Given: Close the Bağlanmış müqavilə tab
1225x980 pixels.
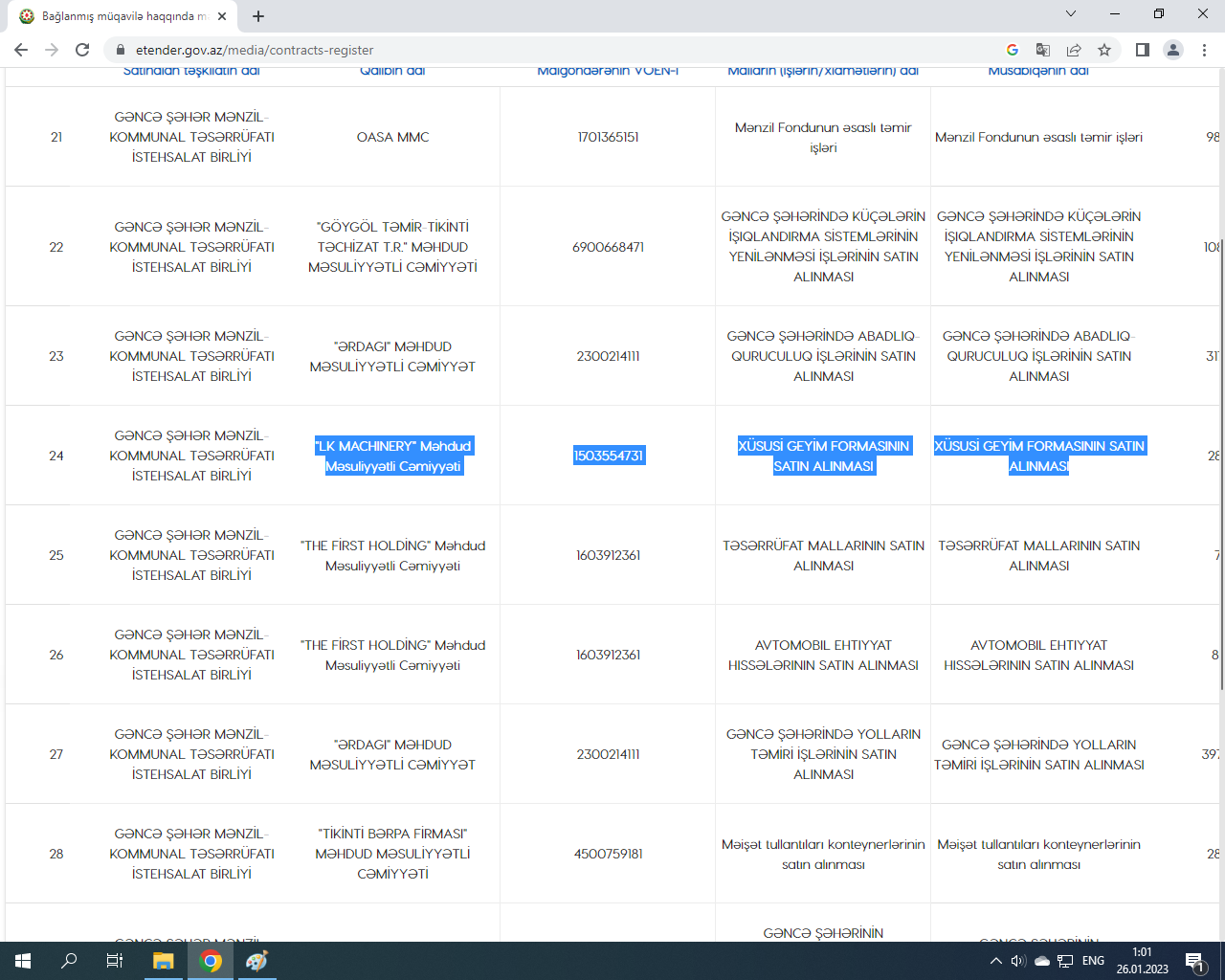Looking at the screenshot, I should point(222,16).
